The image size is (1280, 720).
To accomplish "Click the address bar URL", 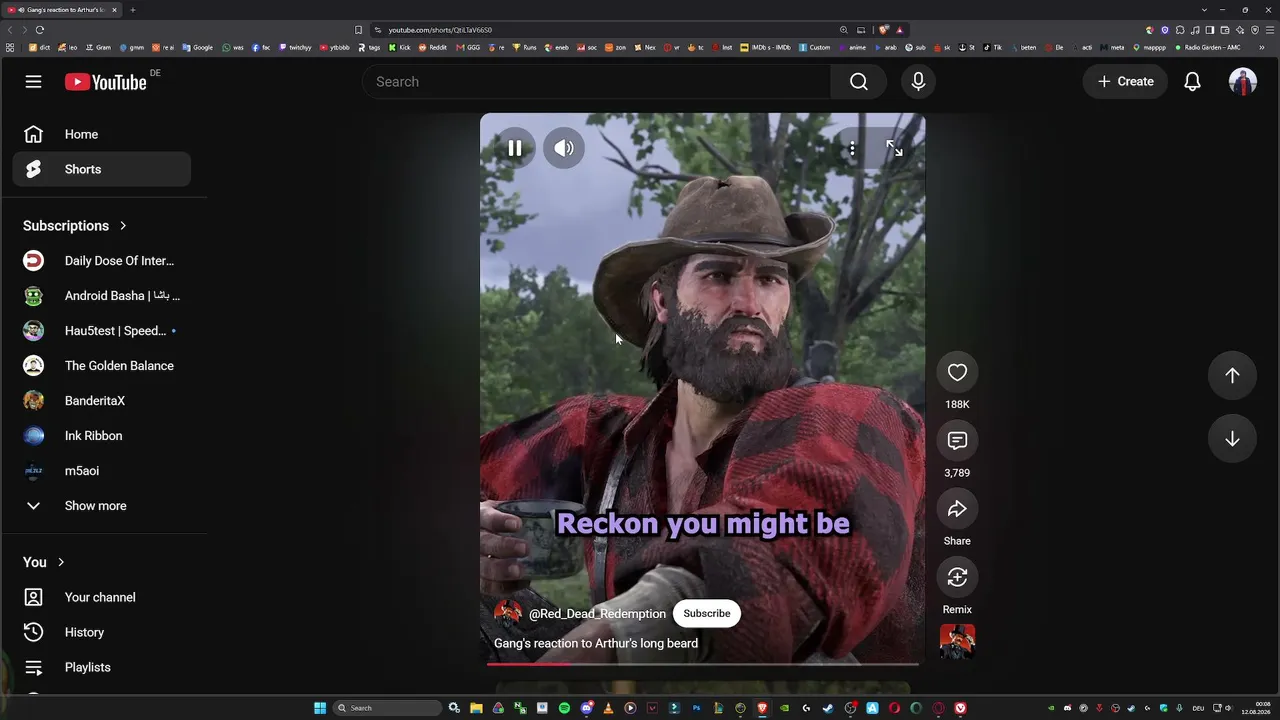I will 440,30.
